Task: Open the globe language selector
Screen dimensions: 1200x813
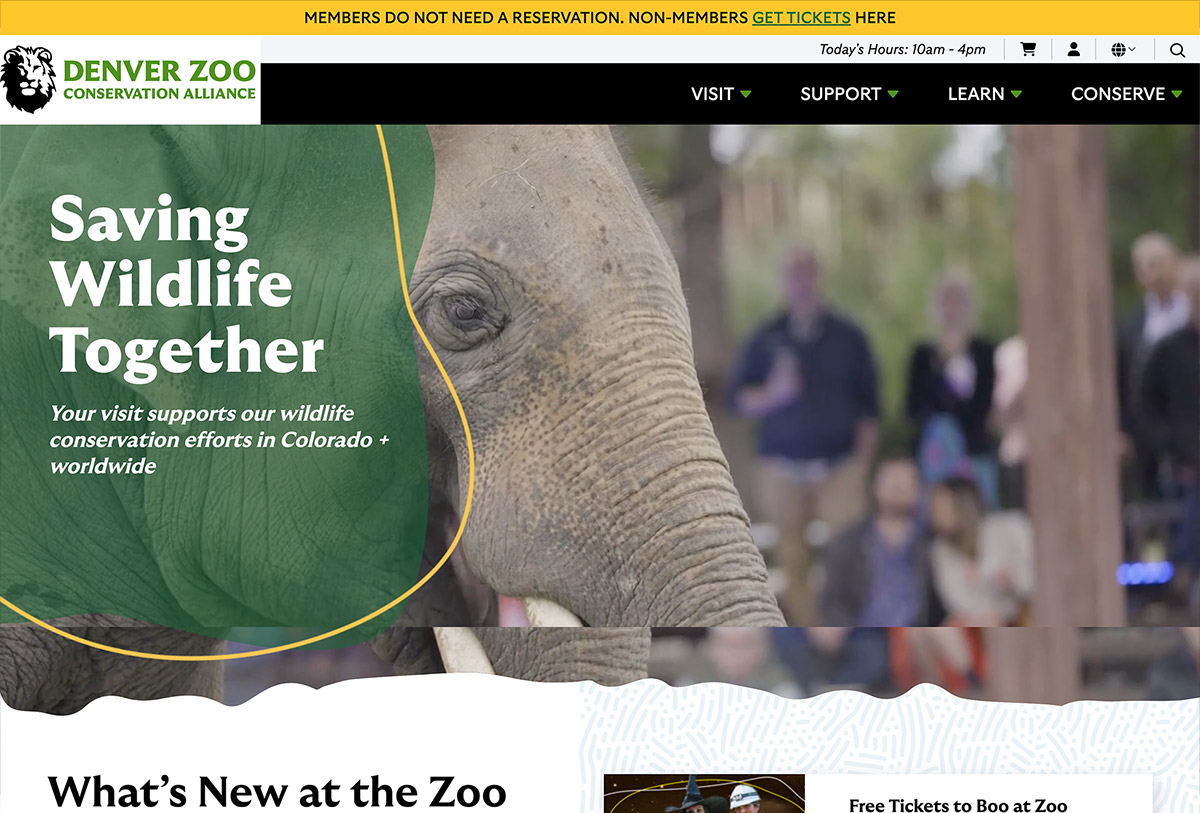Action: pos(1123,49)
